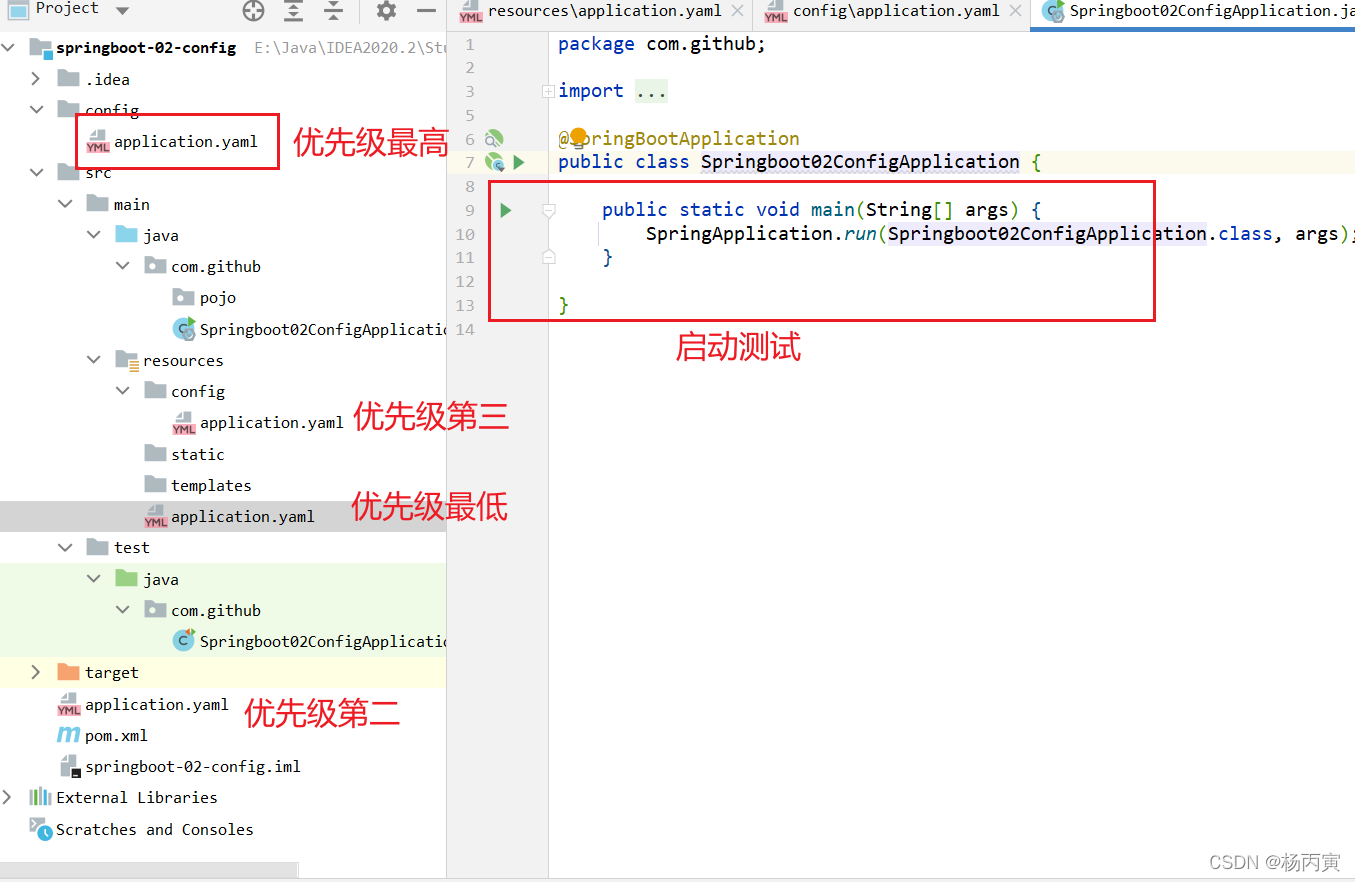This screenshot has height=882, width=1355.
Task: Collapse the resources folder arrow
Action: point(94,360)
